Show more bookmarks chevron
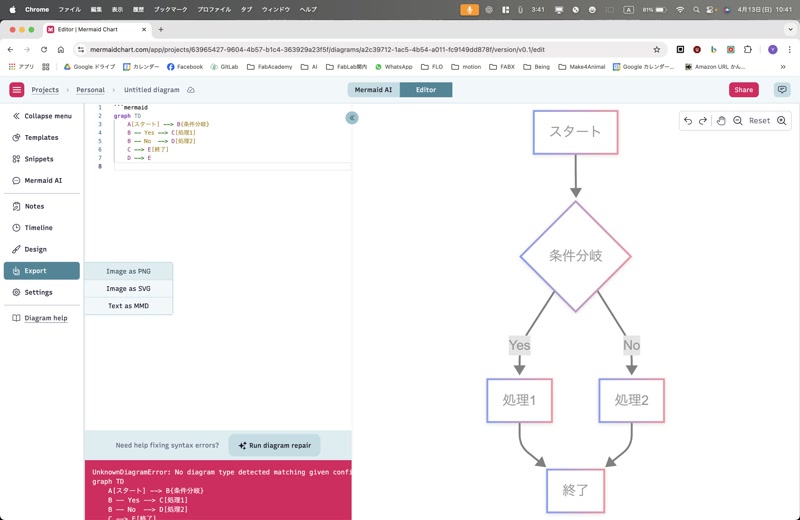Viewport: 800px width, 520px height. point(783,67)
